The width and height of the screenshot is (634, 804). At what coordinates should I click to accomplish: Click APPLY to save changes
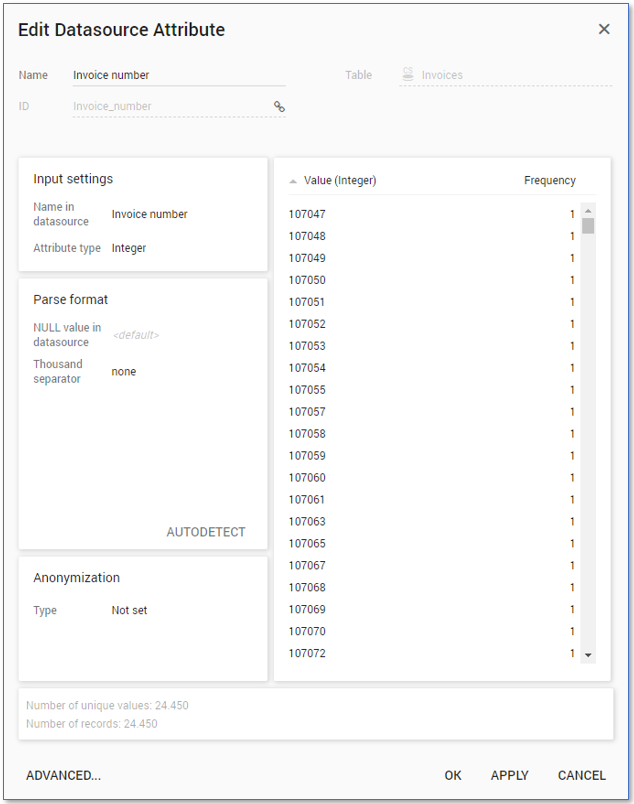pos(509,775)
